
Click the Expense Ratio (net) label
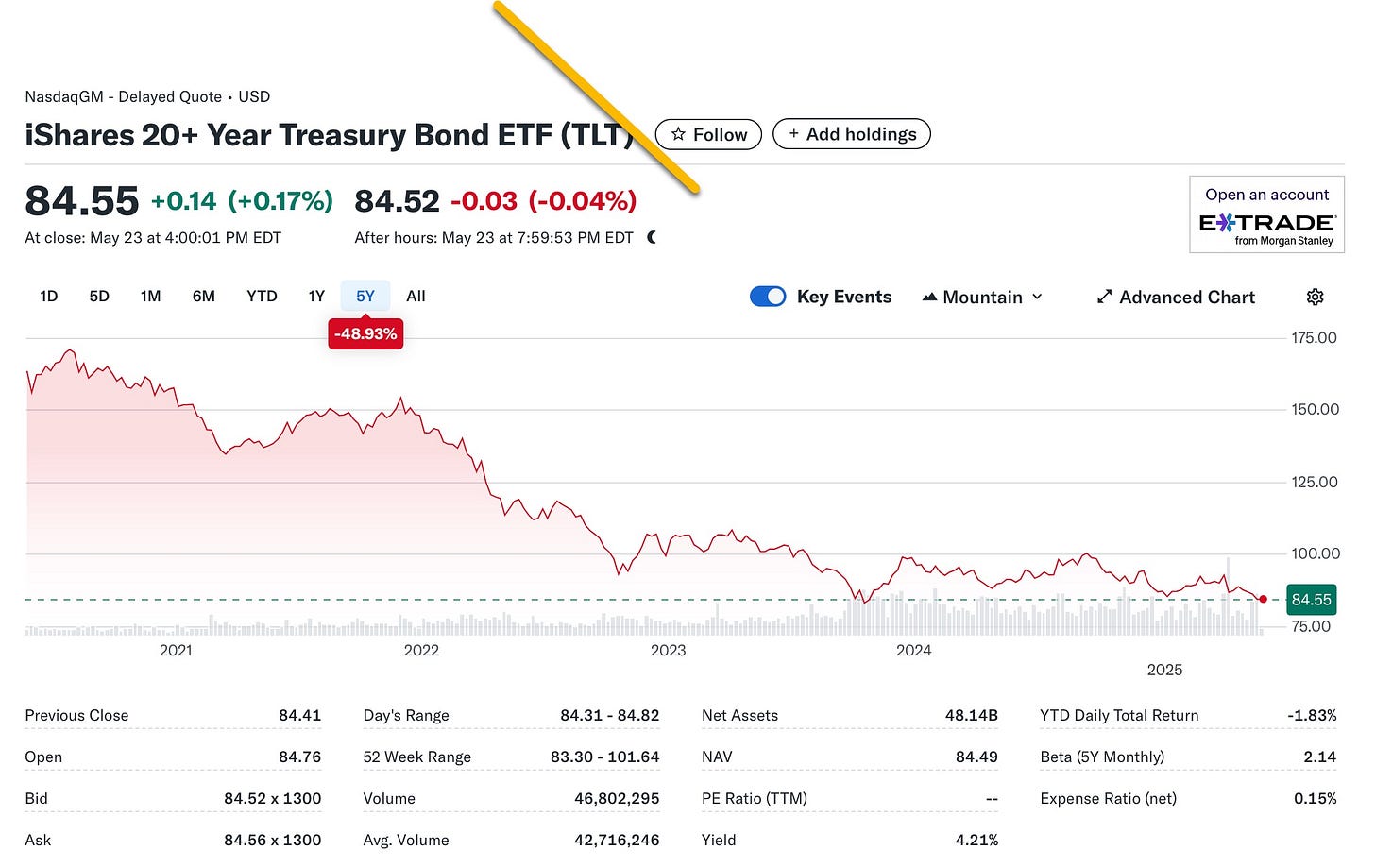click(1109, 799)
